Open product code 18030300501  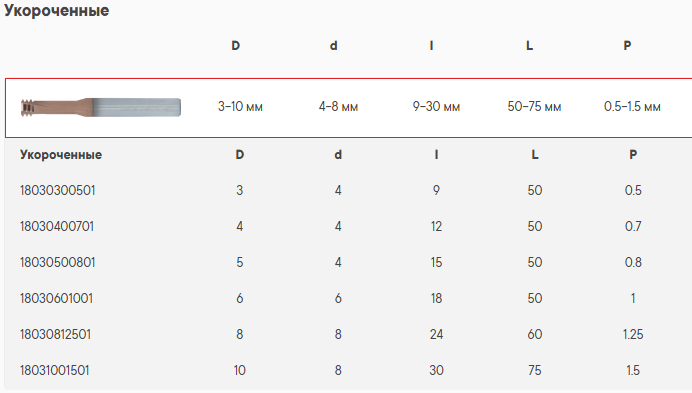pos(57,190)
